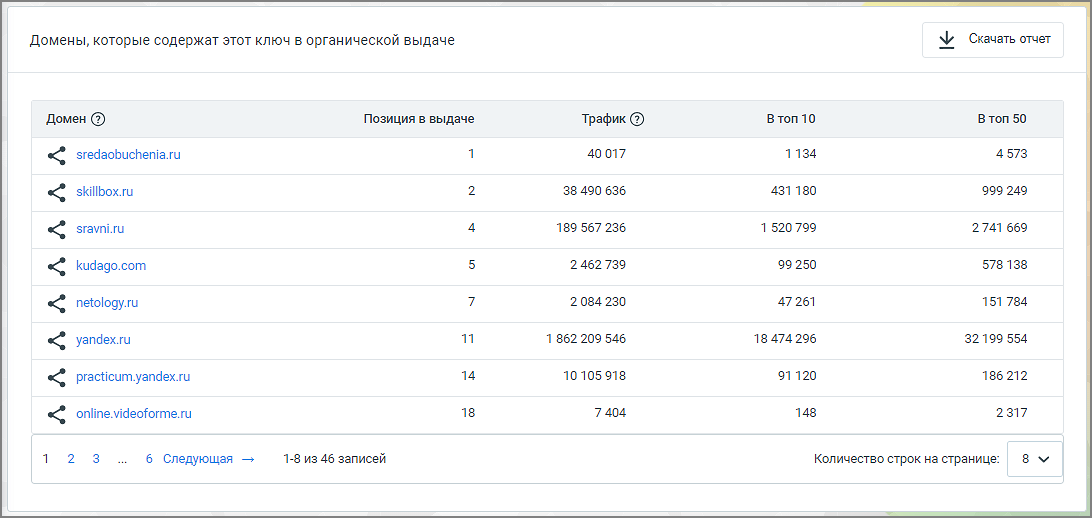The height and width of the screenshot is (518, 1092).
Task: Open the practicum.yandex.ru domain link
Action: [133, 377]
